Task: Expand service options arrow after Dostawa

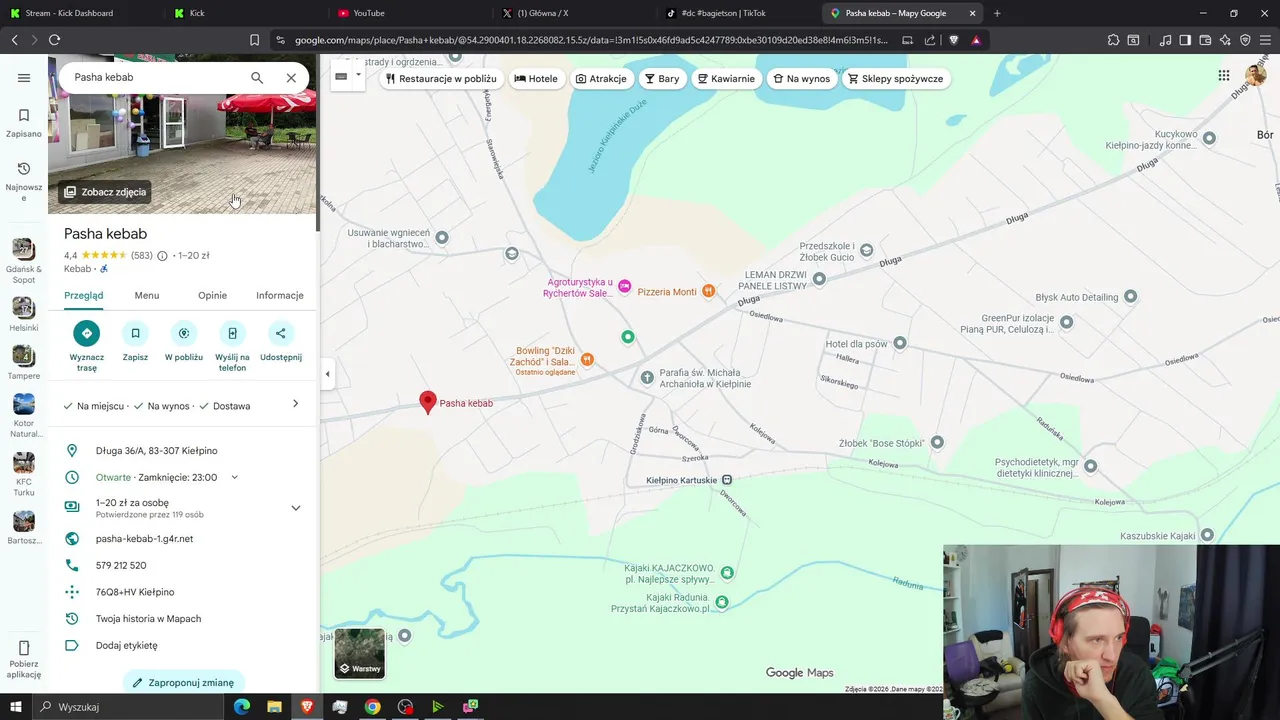Action: (x=295, y=404)
